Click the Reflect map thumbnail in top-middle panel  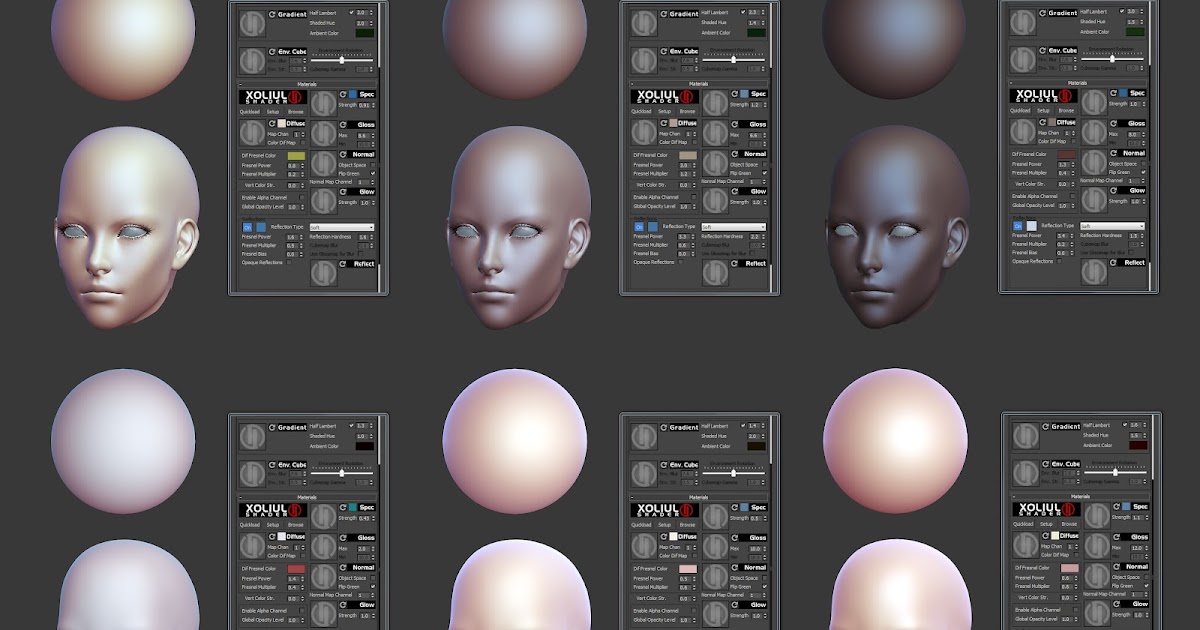click(714, 272)
